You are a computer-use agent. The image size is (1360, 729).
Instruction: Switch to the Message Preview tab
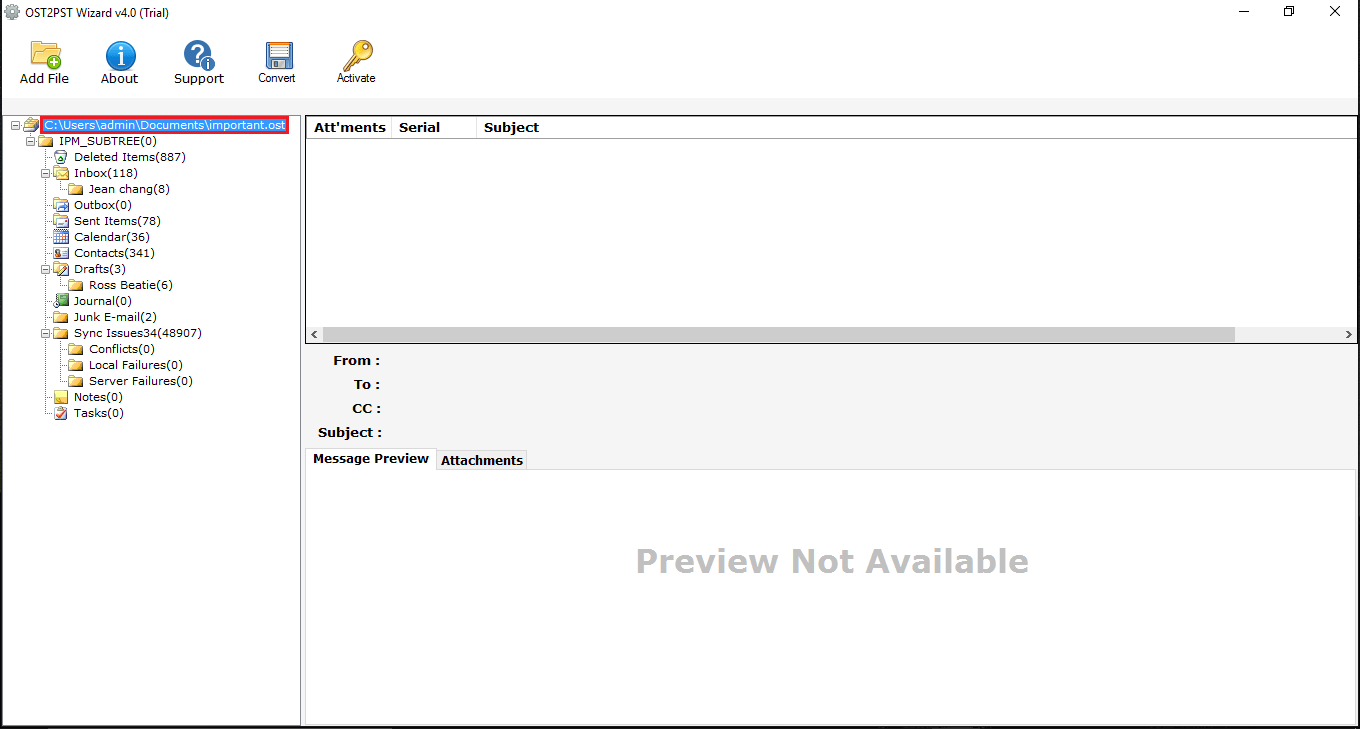(371, 459)
